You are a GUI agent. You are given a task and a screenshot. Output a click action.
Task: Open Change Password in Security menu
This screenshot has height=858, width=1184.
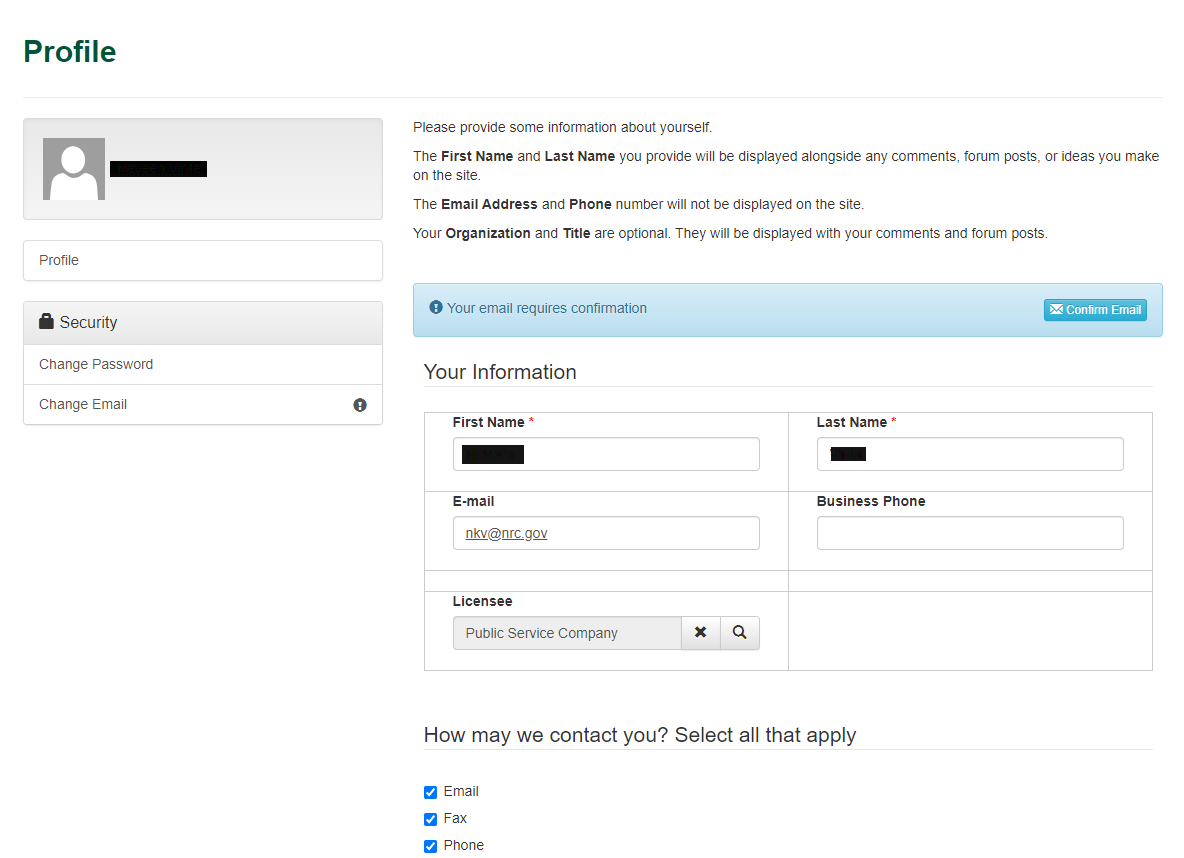click(96, 364)
